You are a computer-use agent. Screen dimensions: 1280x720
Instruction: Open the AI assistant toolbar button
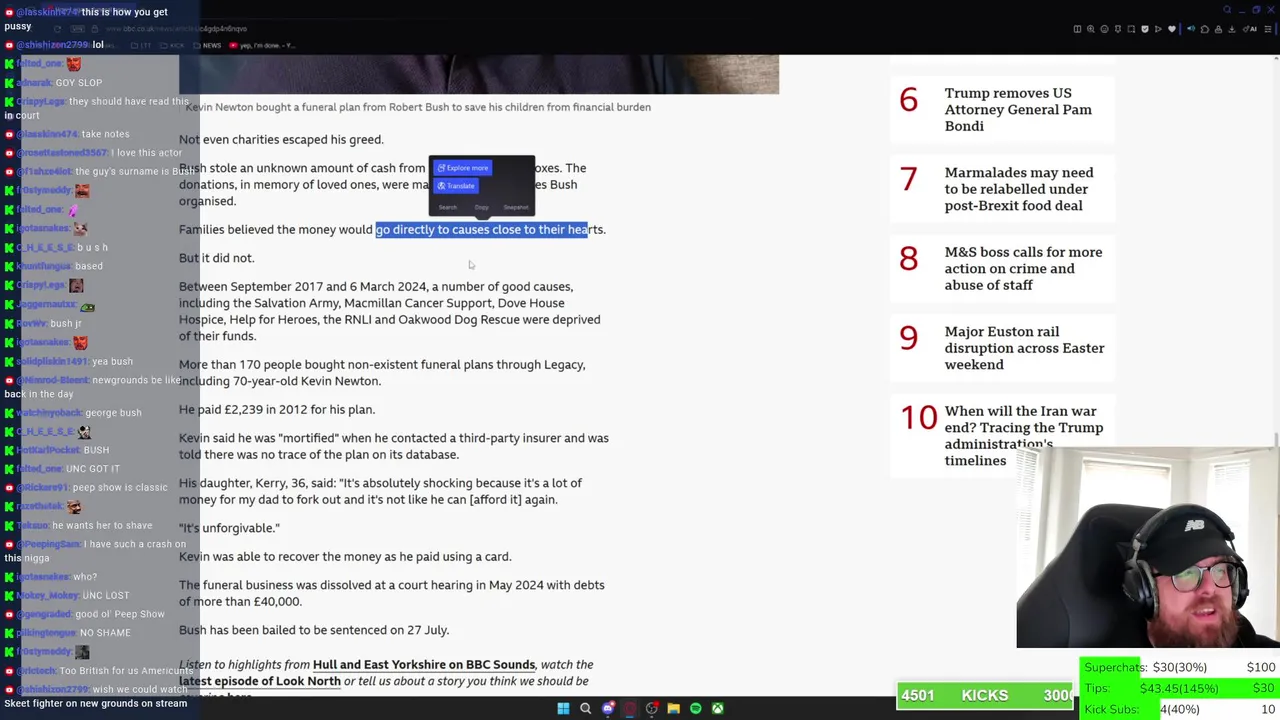pyautogui.click(x=1250, y=29)
